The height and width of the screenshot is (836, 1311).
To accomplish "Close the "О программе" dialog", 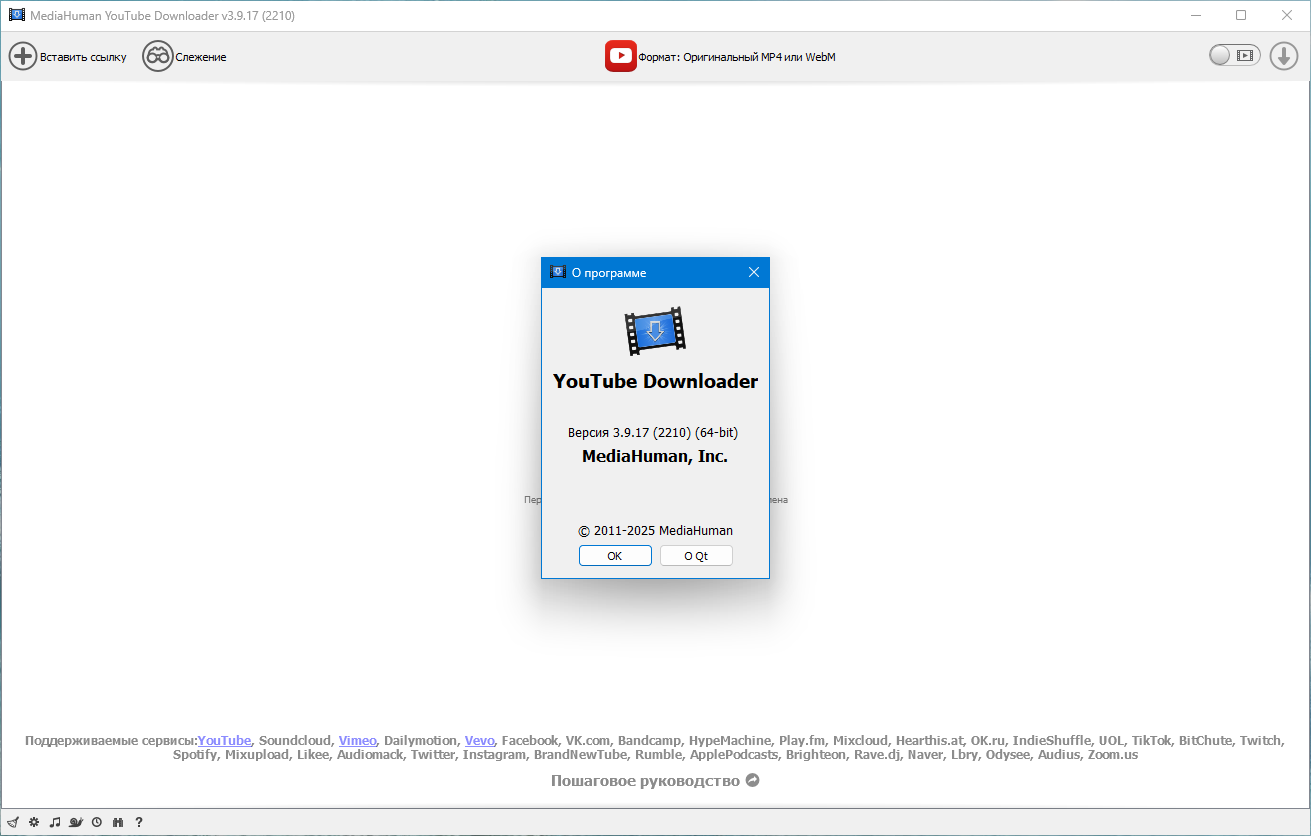I will pyautogui.click(x=754, y=272).
